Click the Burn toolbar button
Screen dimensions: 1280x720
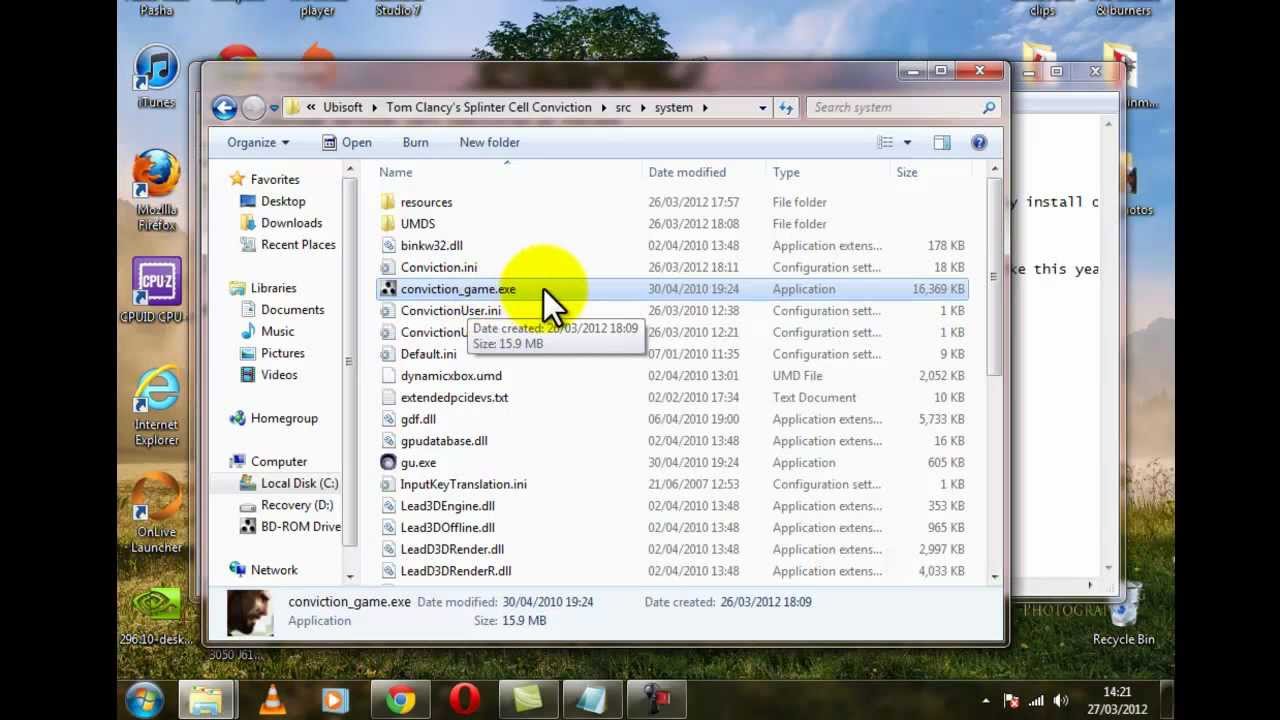coord(415,142)
